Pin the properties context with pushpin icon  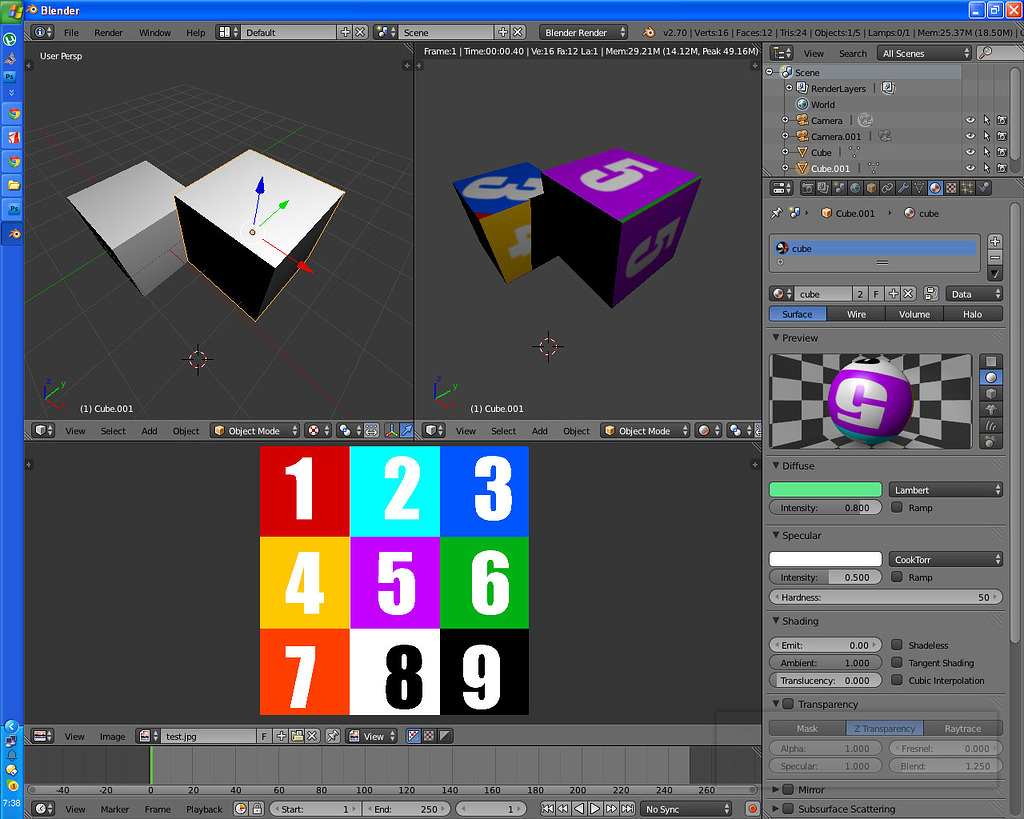[776, 213]
